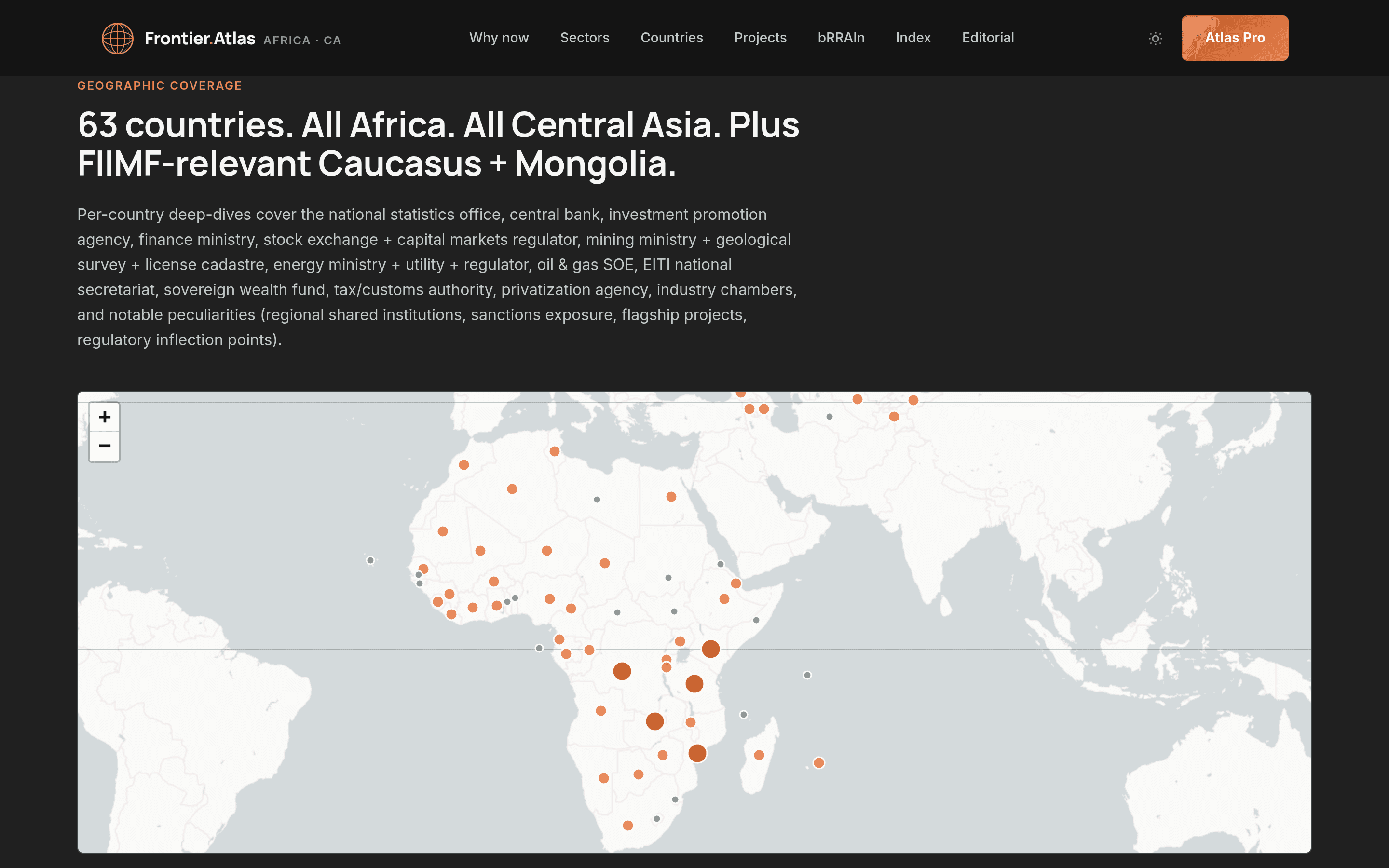Select the Zimbabwe map marker
The width and height of the screenshot is (1389, 868).
click(662, 755)
